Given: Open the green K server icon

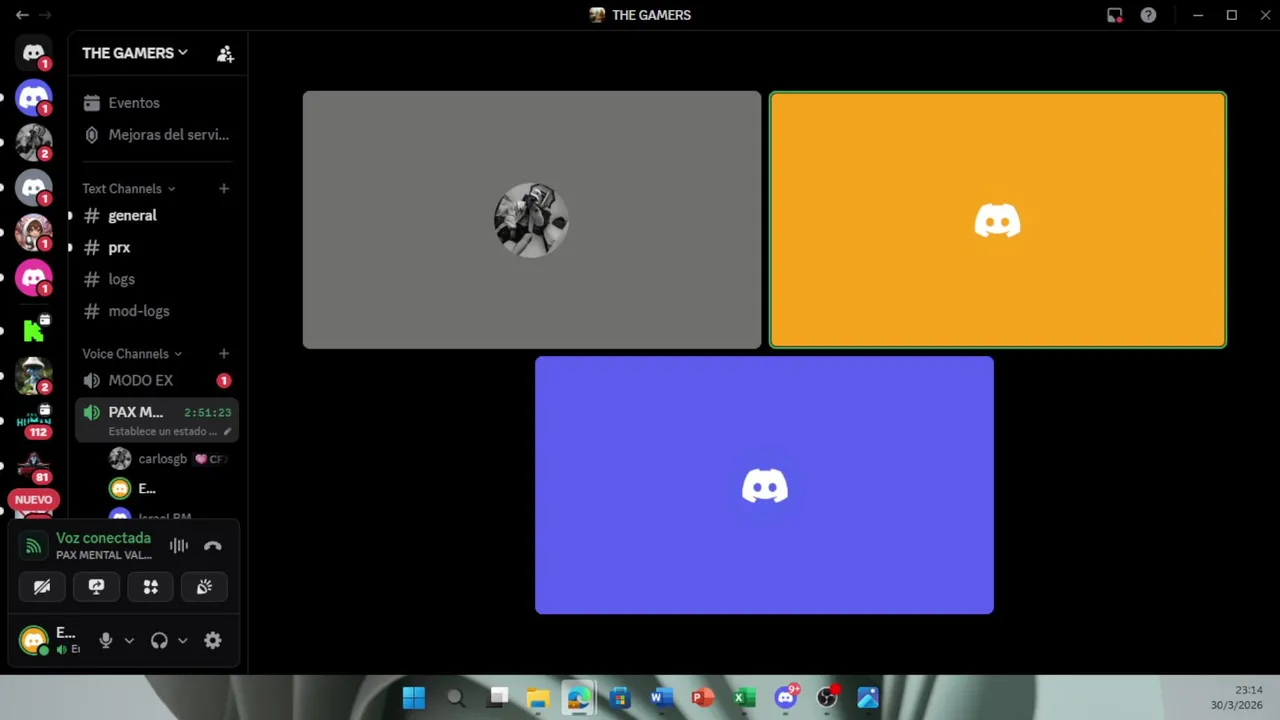Looking at the screenshot, I should pyautogui.click(x=34, y=329).
